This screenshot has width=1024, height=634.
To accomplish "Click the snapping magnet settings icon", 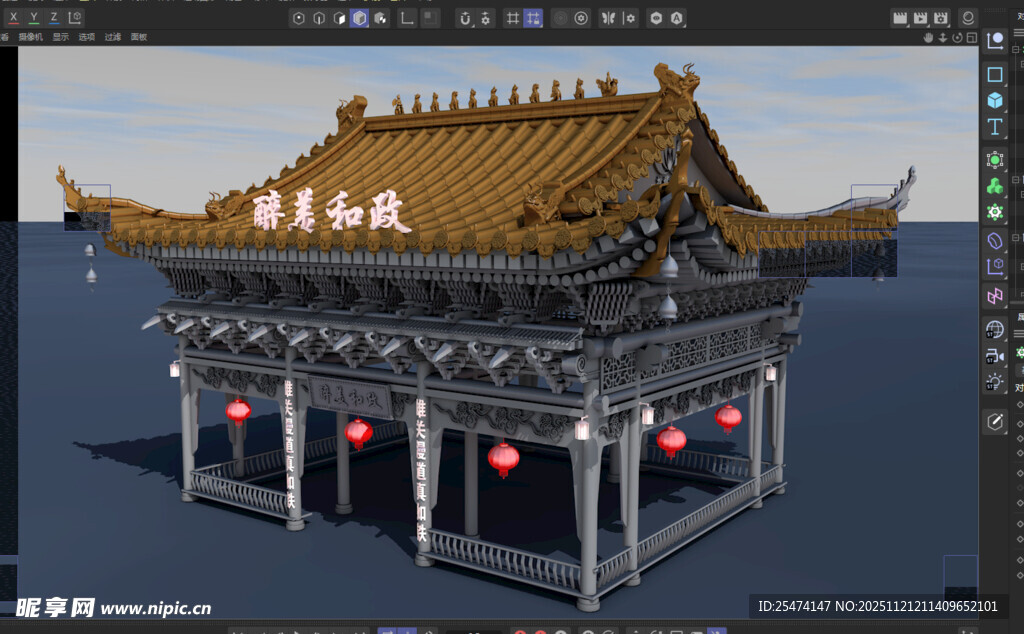I will click(x=484, y=18).
